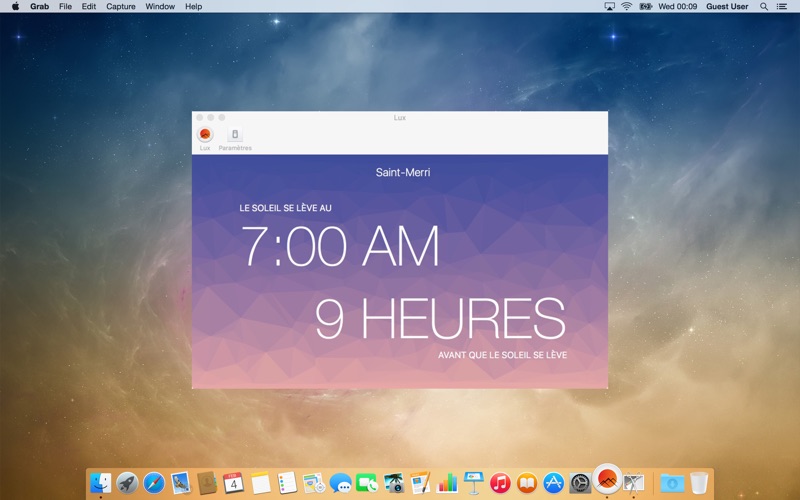
Task: Open Calendar icon in Dock
Action: click(234, 483)
